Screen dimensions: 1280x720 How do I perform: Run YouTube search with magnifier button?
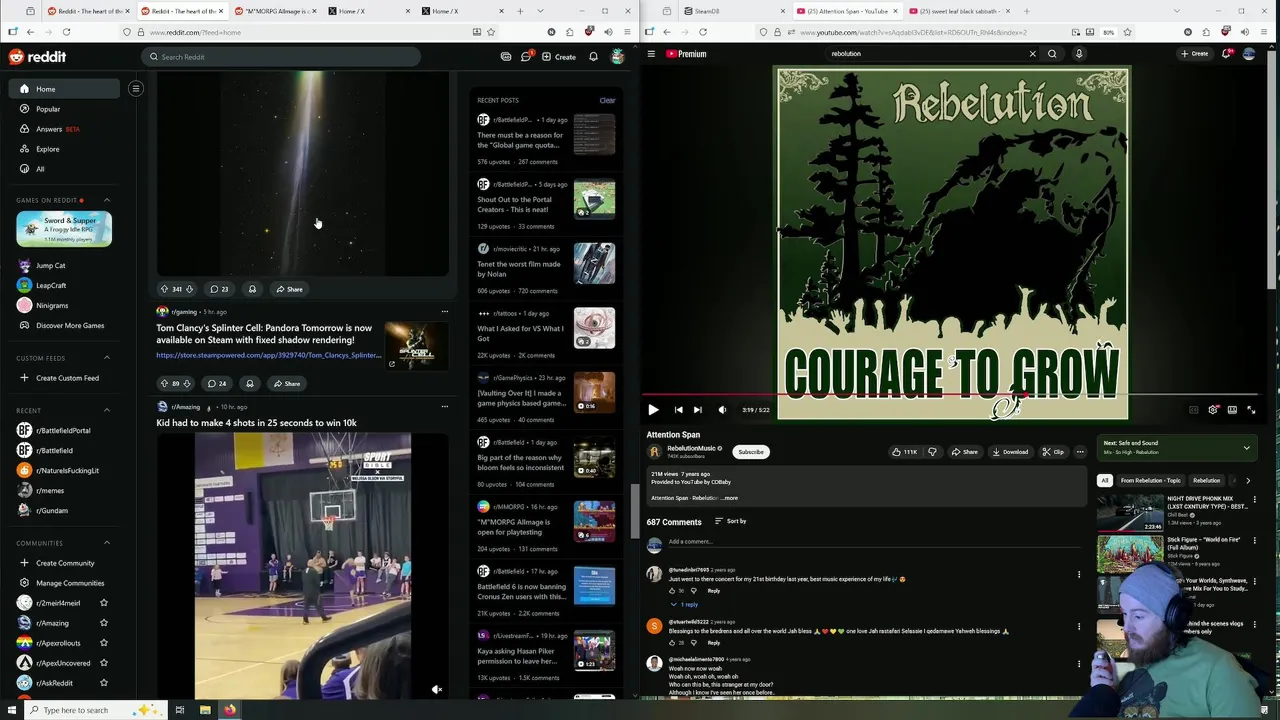pos(1052,54)
